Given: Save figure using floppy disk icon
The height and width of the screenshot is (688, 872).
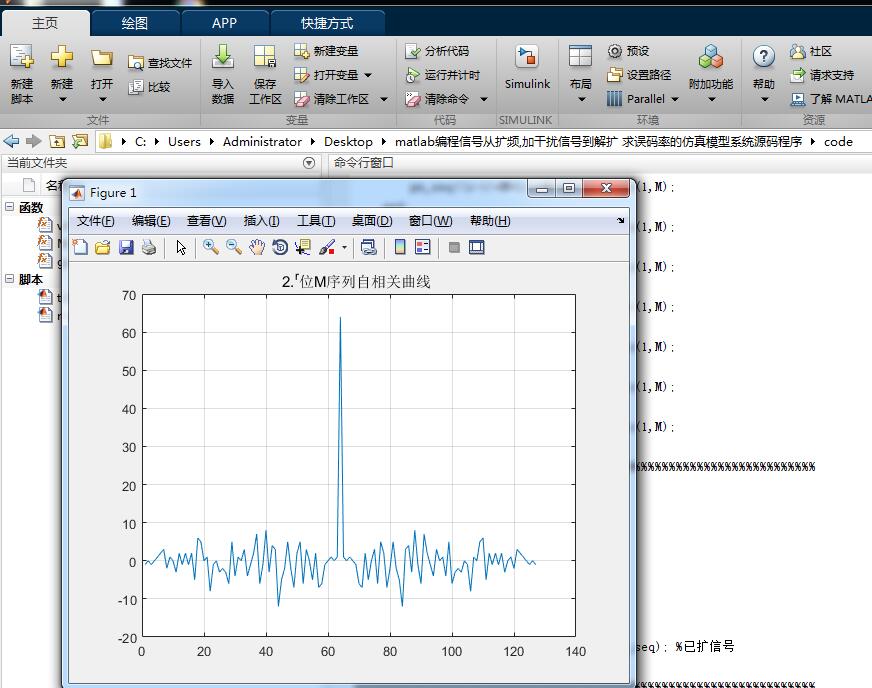Looking at the screenshot, I should click(x=126, y=247).
